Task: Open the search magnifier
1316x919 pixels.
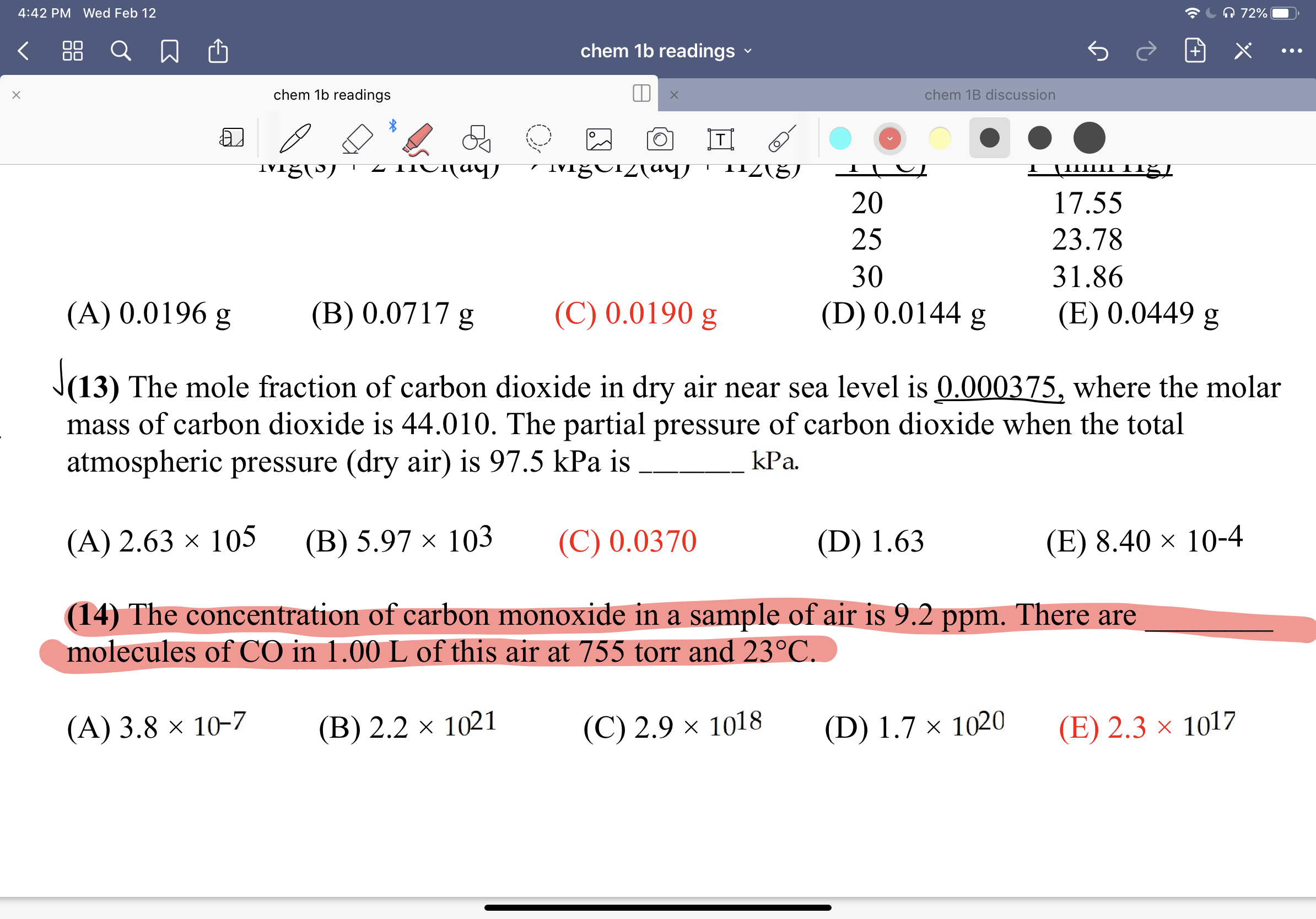Action: click(120, 51)
